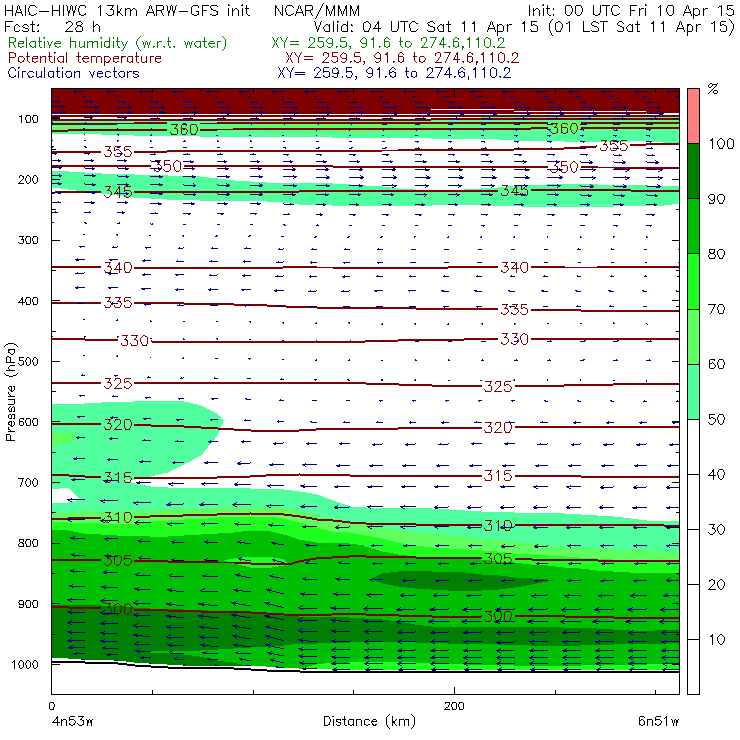Viewport: 740px width, 740px height.
Task: Click the pressure axis '400' label
Action: click(x=28, y=301)
